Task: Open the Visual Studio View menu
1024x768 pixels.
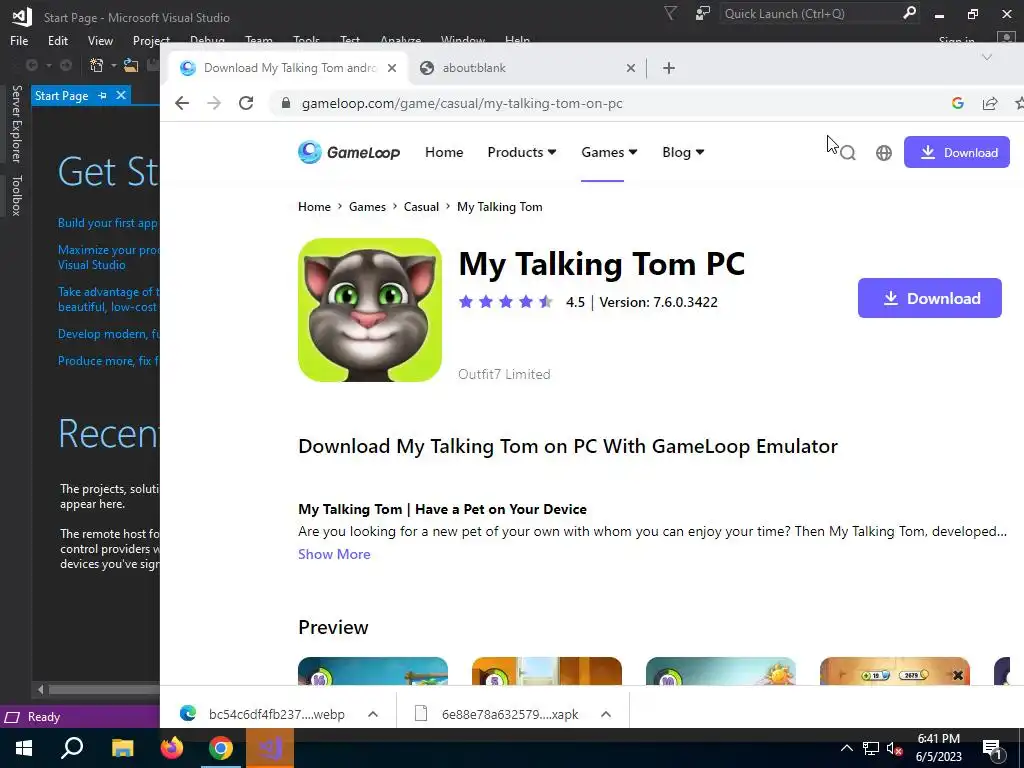Action: [x=101, y=40]
